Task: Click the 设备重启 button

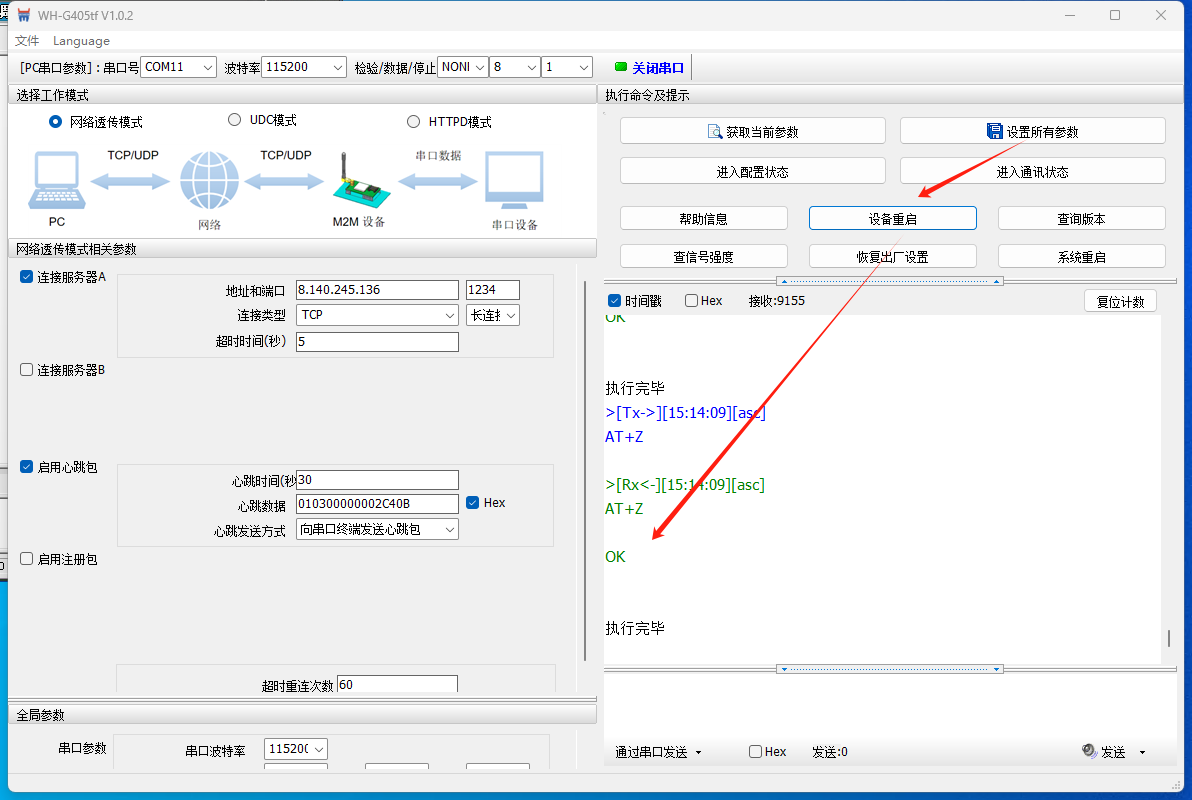Action: (892, 219)
